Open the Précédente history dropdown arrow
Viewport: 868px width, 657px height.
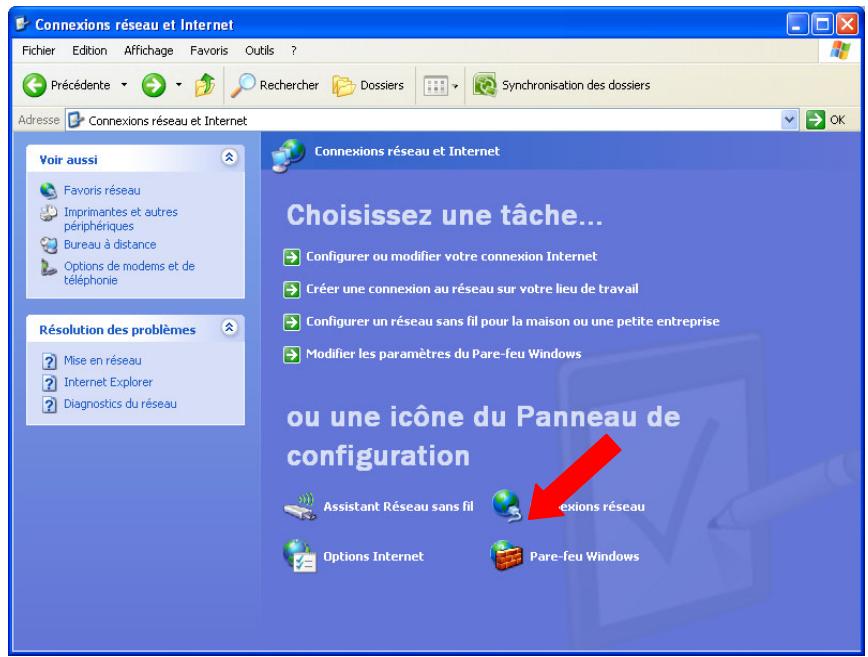coord(124,85)
